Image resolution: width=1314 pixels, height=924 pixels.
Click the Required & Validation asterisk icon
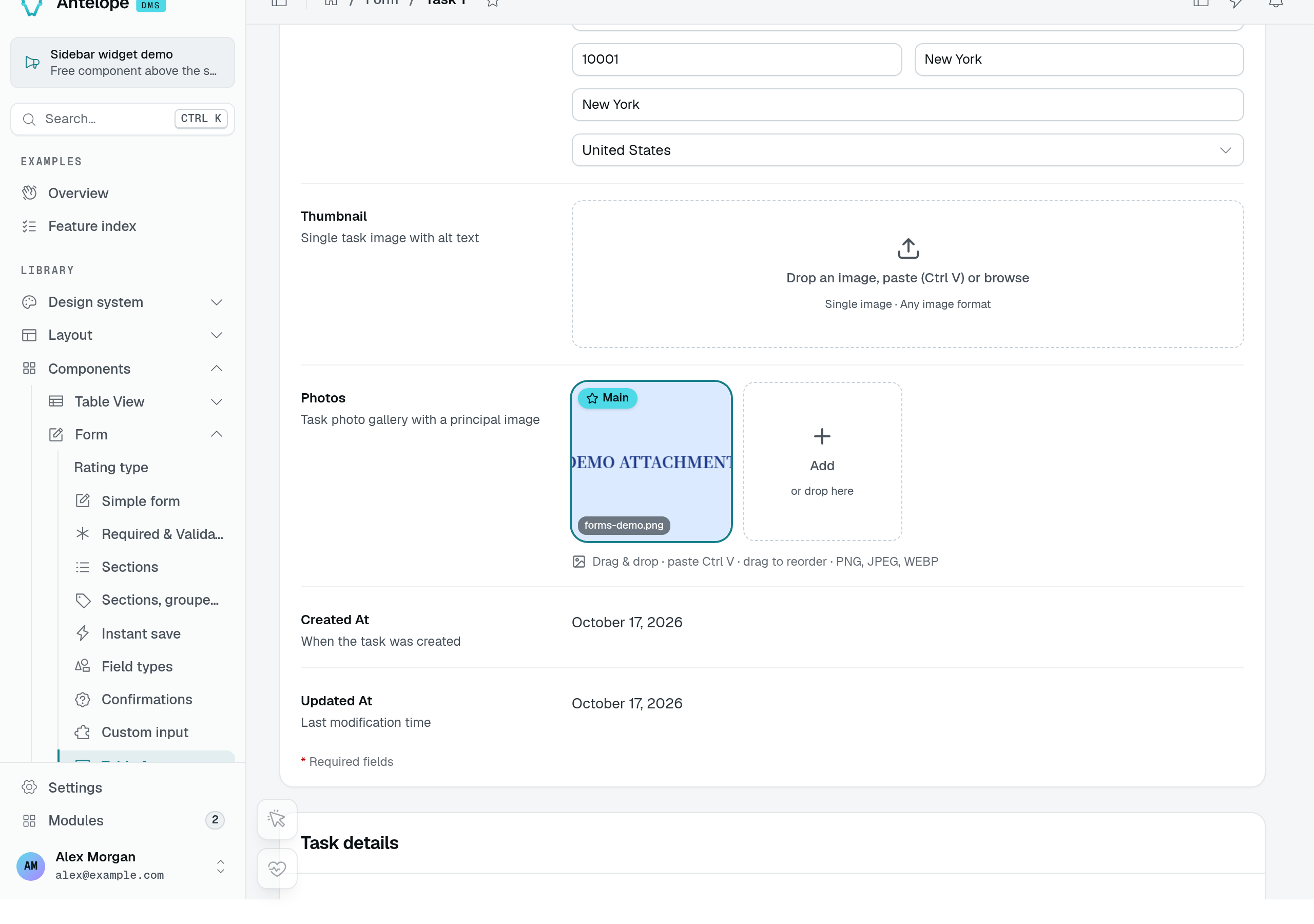click(83, 533)
